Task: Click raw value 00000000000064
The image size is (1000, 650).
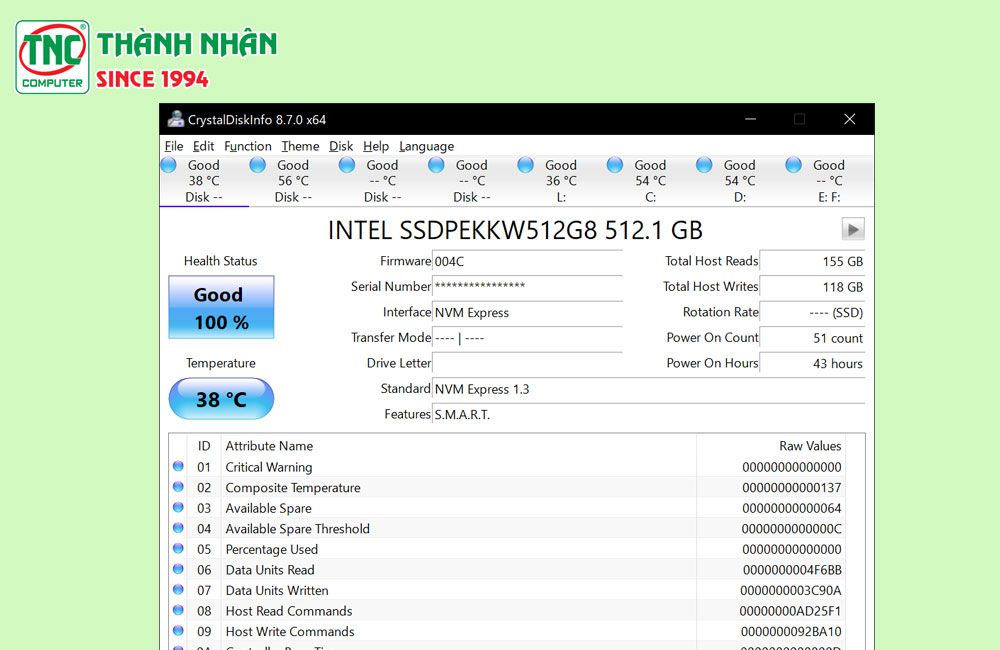Action: [x=791, y=508]
